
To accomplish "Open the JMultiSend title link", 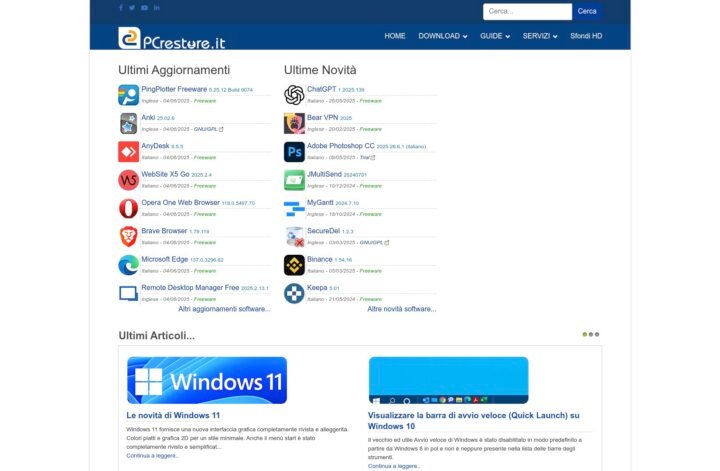I will 324,174.
